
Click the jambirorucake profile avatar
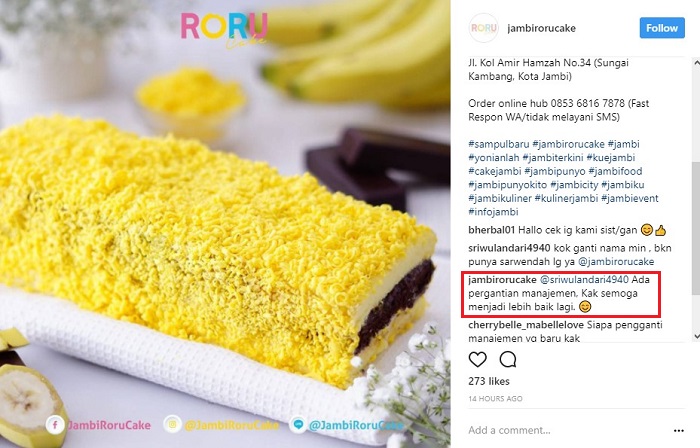coord(483,28)
